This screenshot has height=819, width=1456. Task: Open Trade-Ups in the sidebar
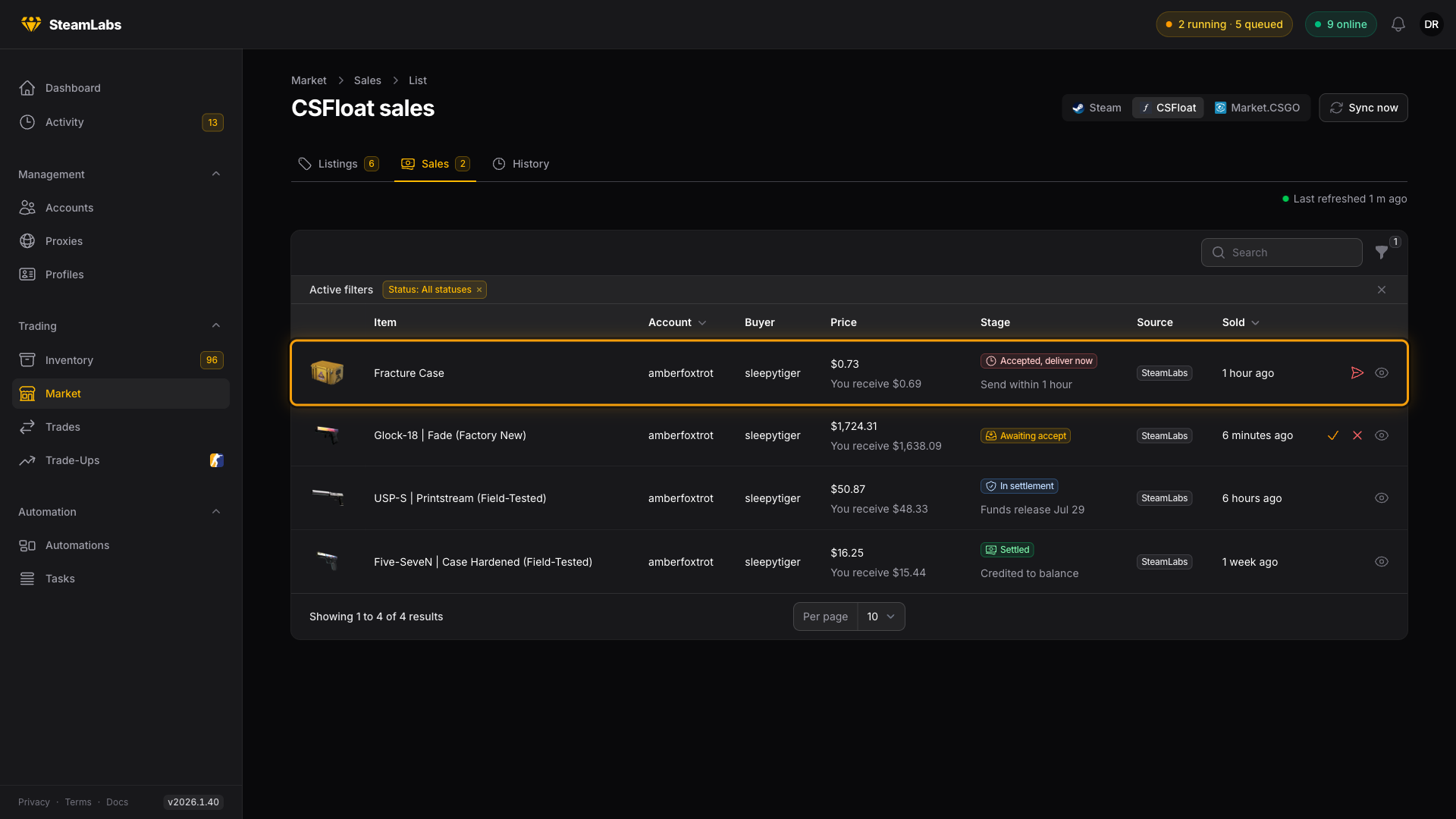tap(121, 460)
